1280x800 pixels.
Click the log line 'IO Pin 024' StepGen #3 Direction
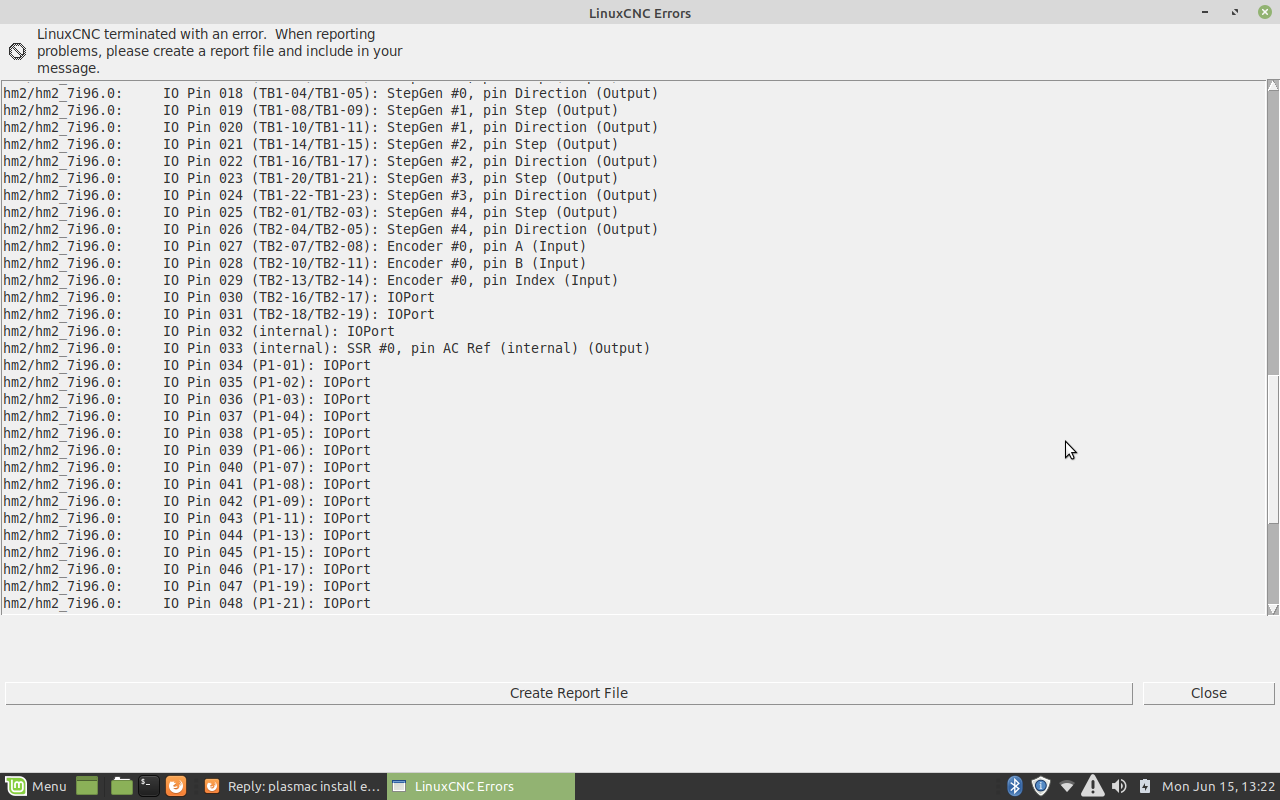pos(331,195)
